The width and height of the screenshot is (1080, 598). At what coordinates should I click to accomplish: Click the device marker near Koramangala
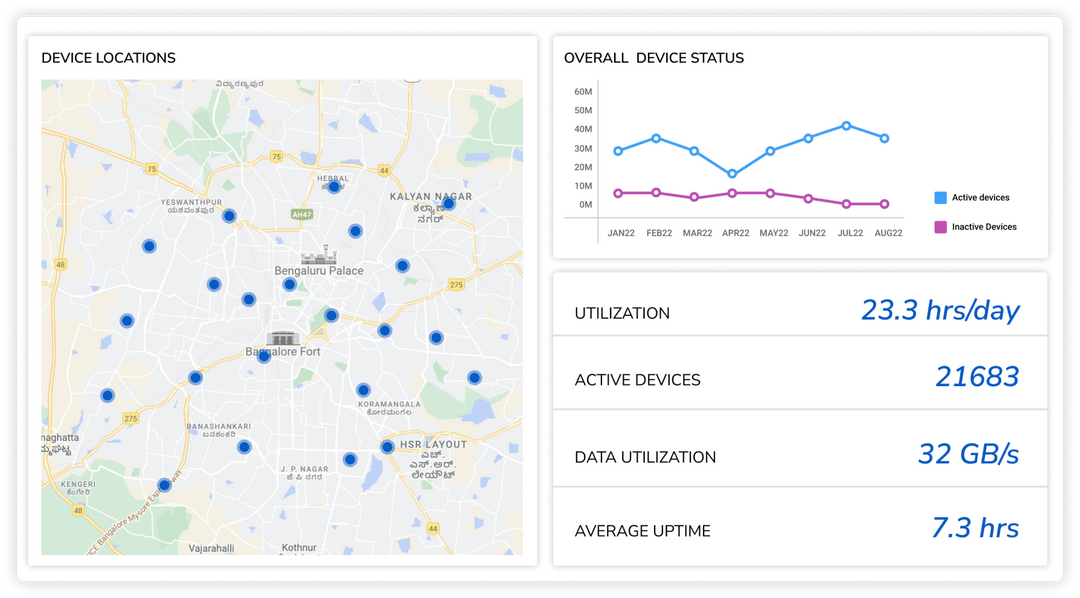click(364, 391)
